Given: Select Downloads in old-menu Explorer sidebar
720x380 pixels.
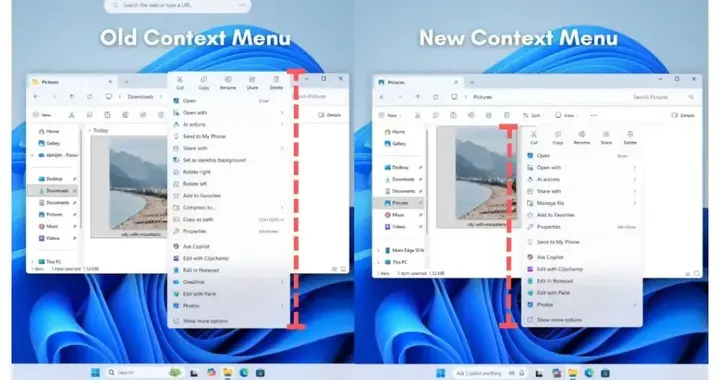Looking at the screenshot, I should click(x=53, y=190).
